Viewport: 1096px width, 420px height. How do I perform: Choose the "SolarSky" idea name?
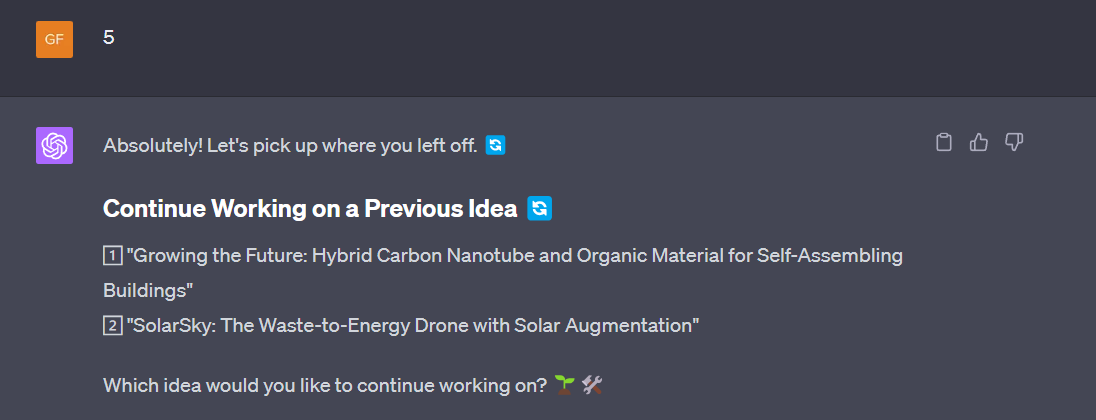click(167, 326)
